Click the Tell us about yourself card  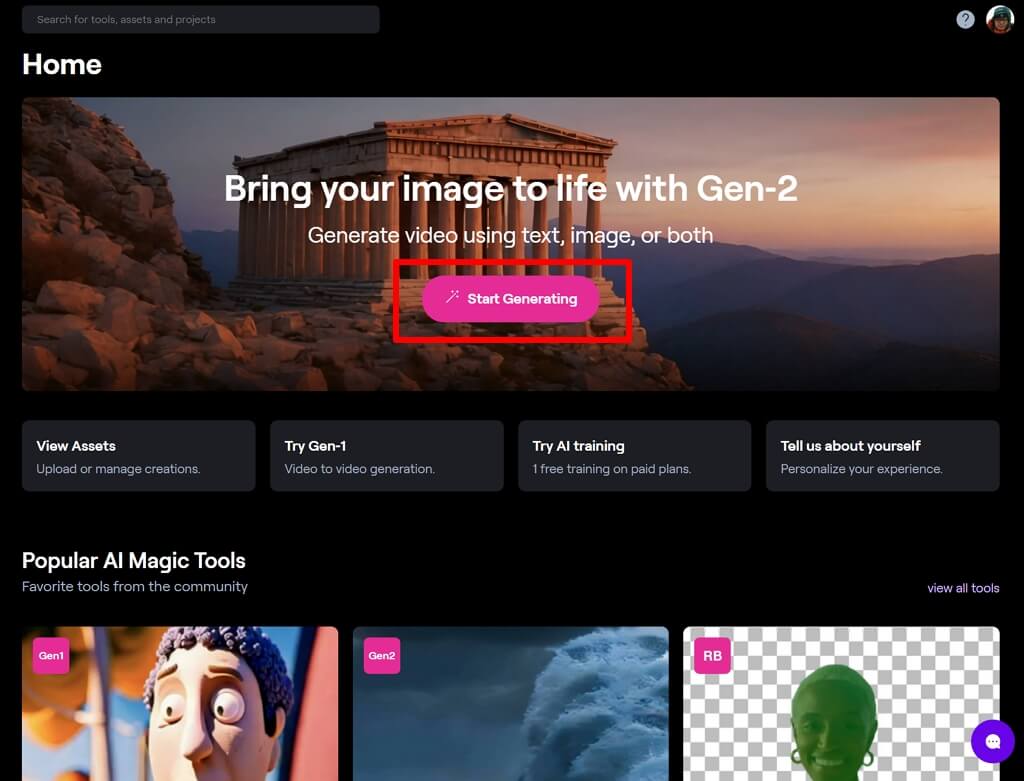pyautogui.click(x=882, y=456)
